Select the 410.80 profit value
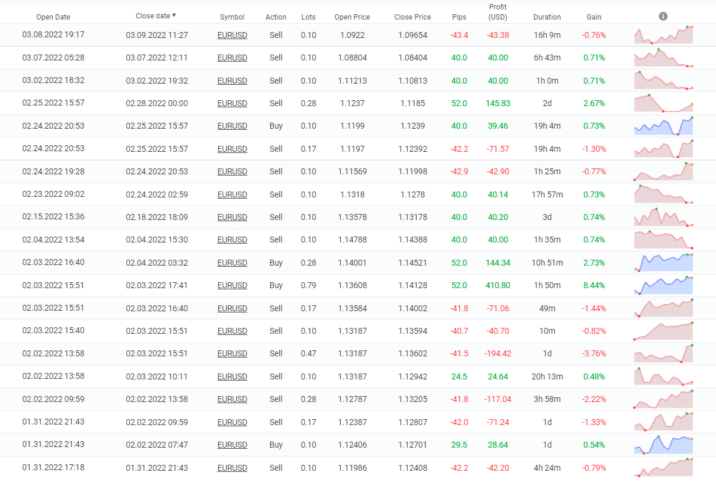 [498, 286]
